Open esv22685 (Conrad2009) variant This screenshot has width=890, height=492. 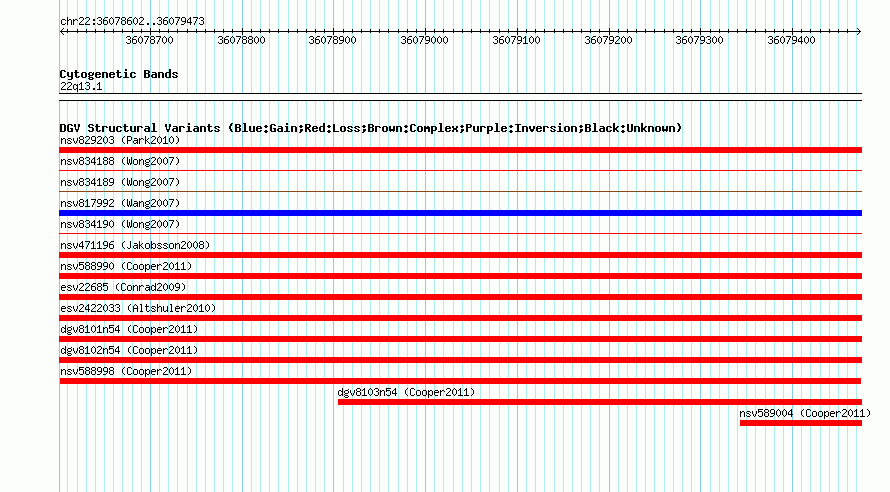[123, 287]
